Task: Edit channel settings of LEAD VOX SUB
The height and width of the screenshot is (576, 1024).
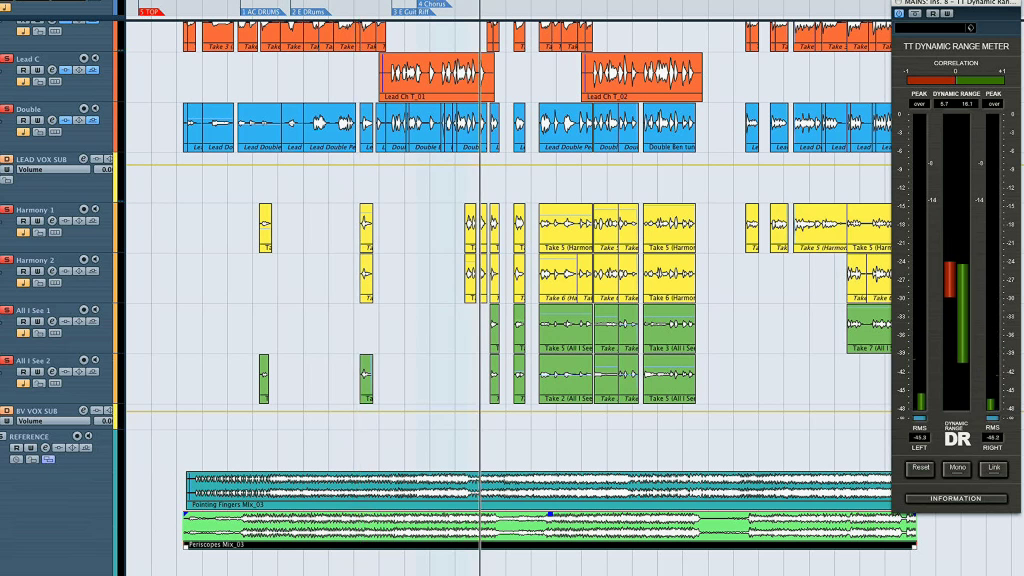Action: 84,159
